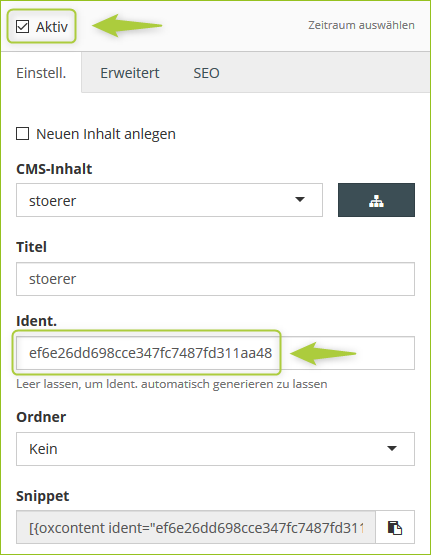Open the SEO tab
Screen dimensions: 431x555
coord(206,73)
